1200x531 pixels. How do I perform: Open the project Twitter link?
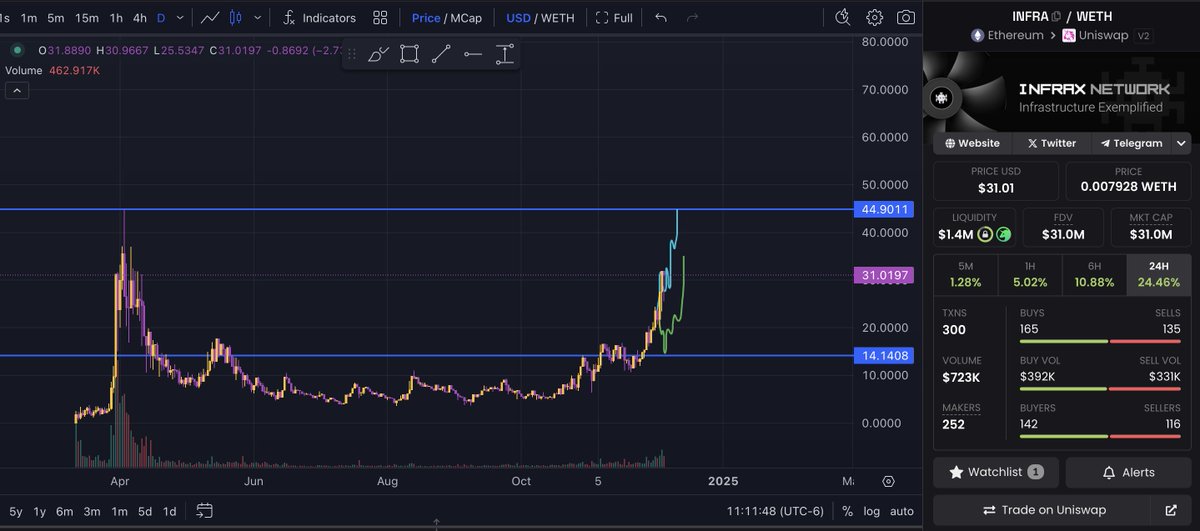[1051, 143]
